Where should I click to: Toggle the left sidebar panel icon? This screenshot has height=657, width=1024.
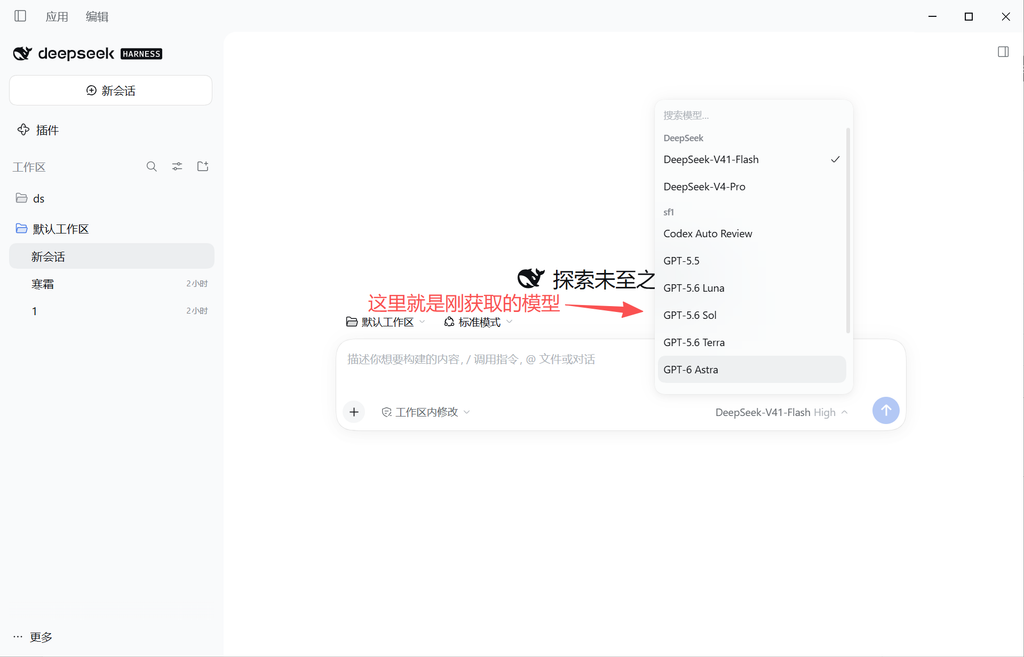pyautogui.click(x=20, y=16)
